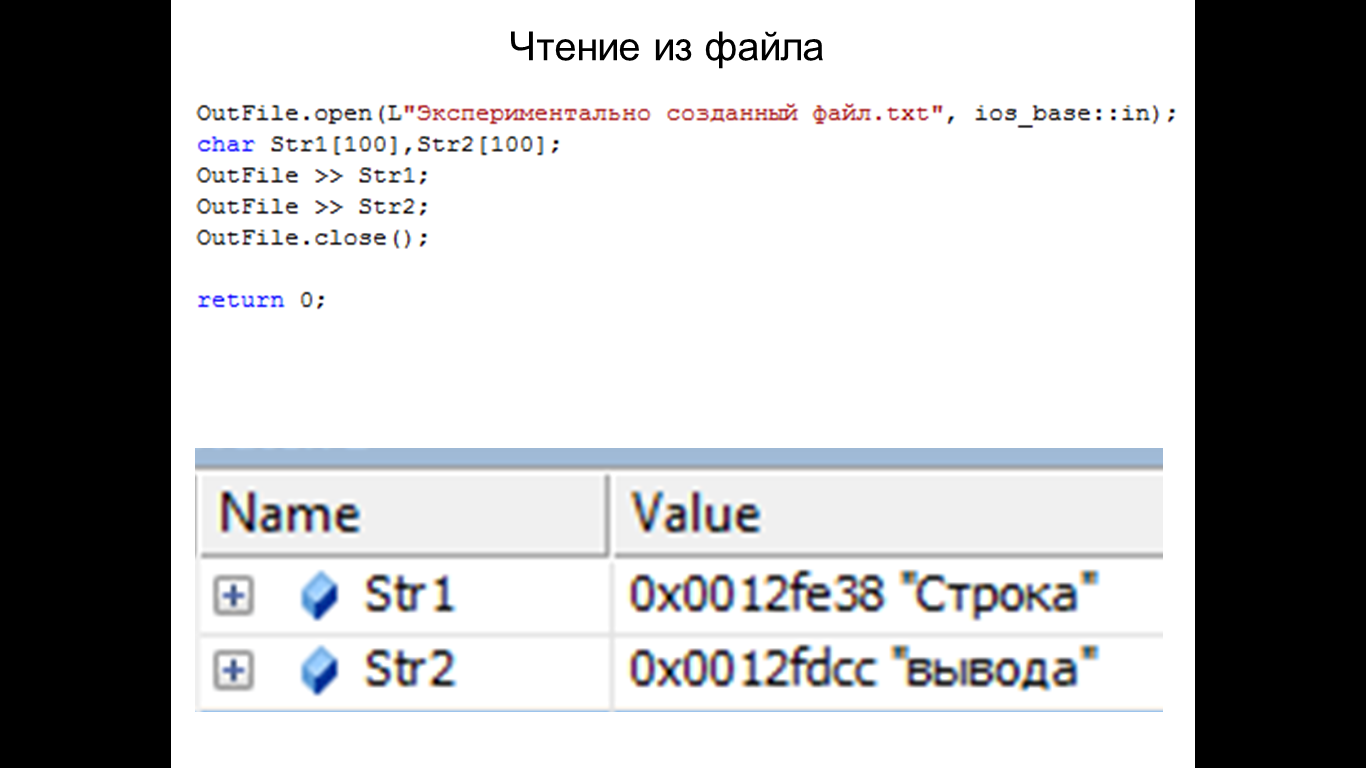Viewport: 1366px width, 768px height.
Task: Click the "OutFile >> Str2;" line
Action: click(312, 206)
